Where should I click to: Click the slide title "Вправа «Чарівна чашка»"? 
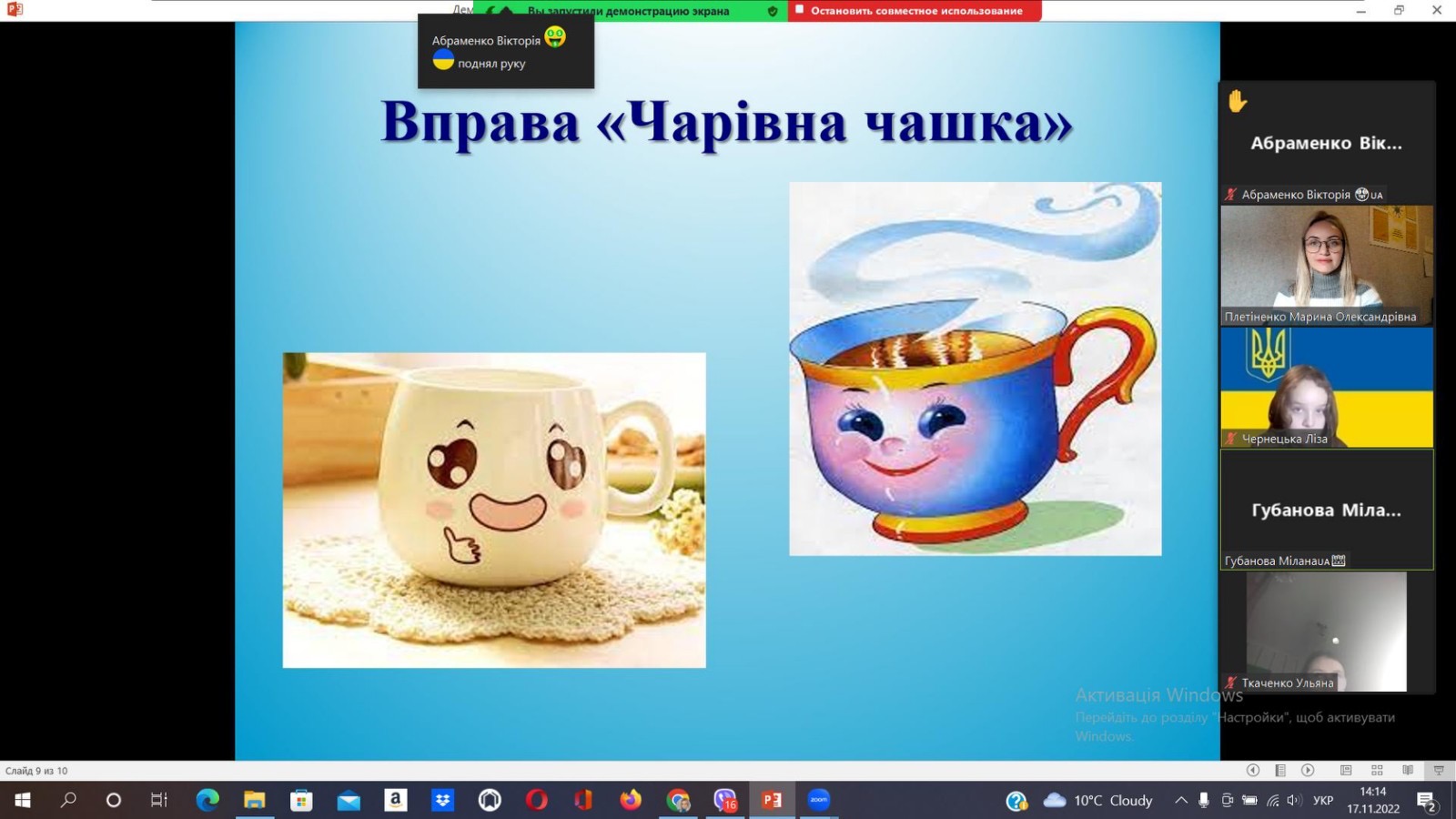click(x=726, y=123)
